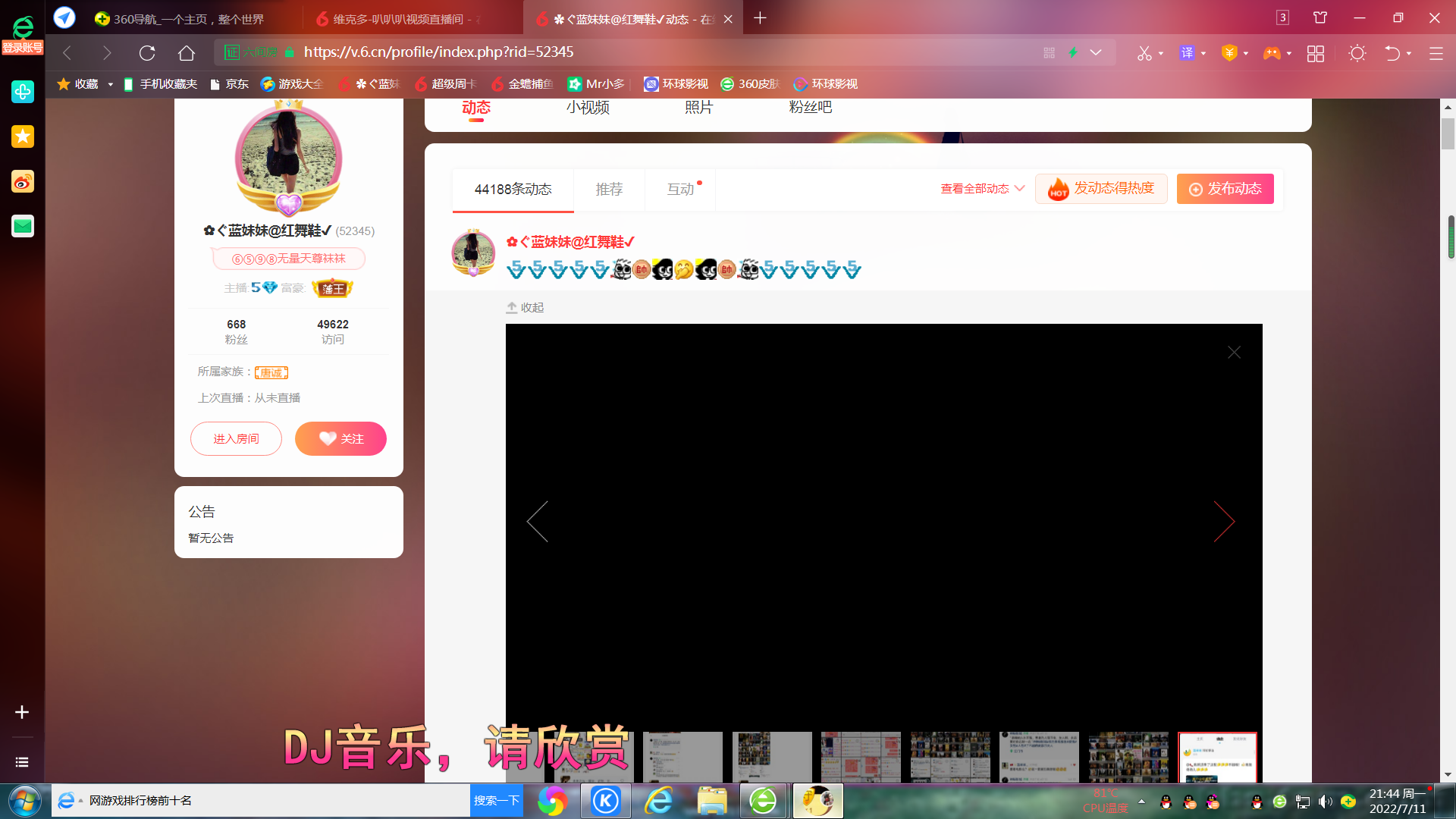This screenshot has height=819, width=1456.
Task: Show previous image with left arrow
Action: 537,522
